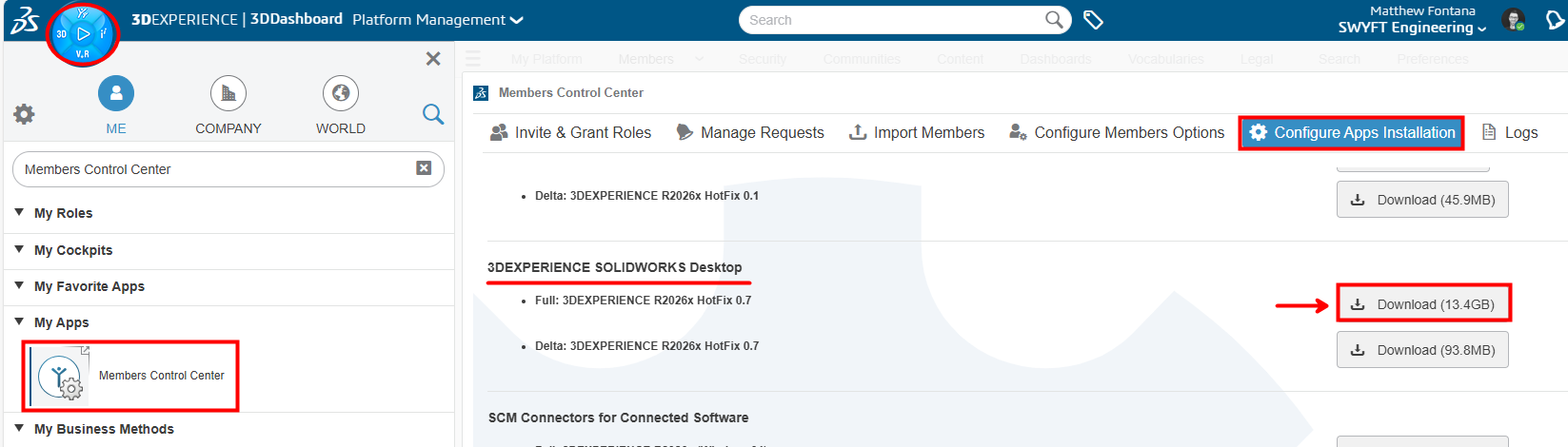
Task: Select the COMPANY building icon
Action: tap(228, 93)
